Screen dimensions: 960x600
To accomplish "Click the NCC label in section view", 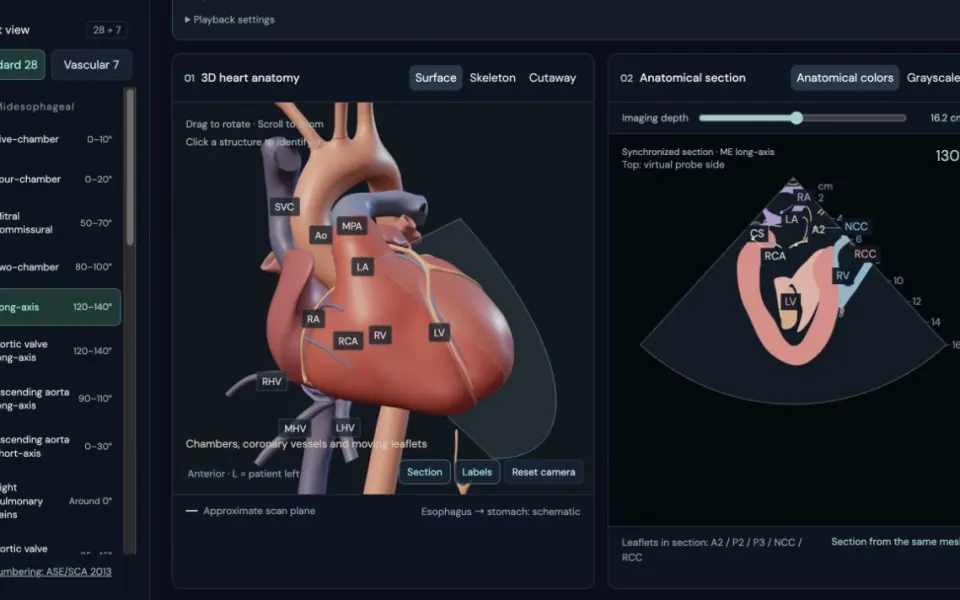I will tap(856, 227).
